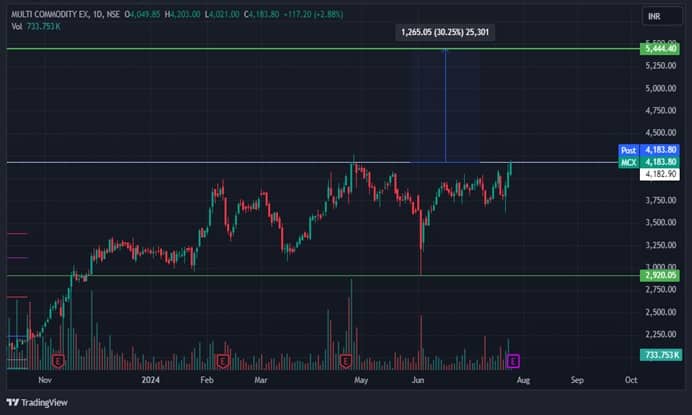692x415 pixels.
Task: Click the red earnings marker below November
Action: point(58,359)
